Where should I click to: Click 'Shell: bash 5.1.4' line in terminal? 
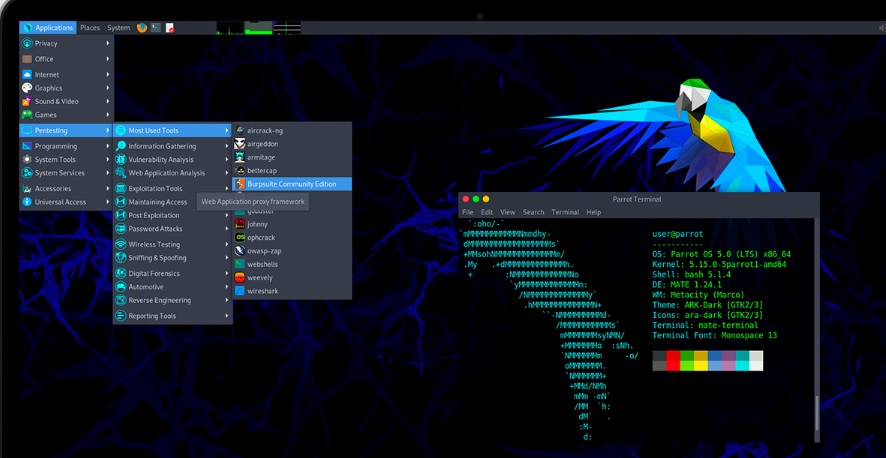point(692,275)
